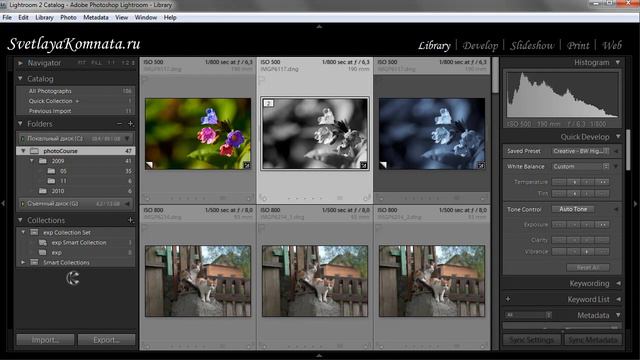This screenshot has height=360, width=640.
Task: Click the Sync Settings button
Action: [532, 340]
